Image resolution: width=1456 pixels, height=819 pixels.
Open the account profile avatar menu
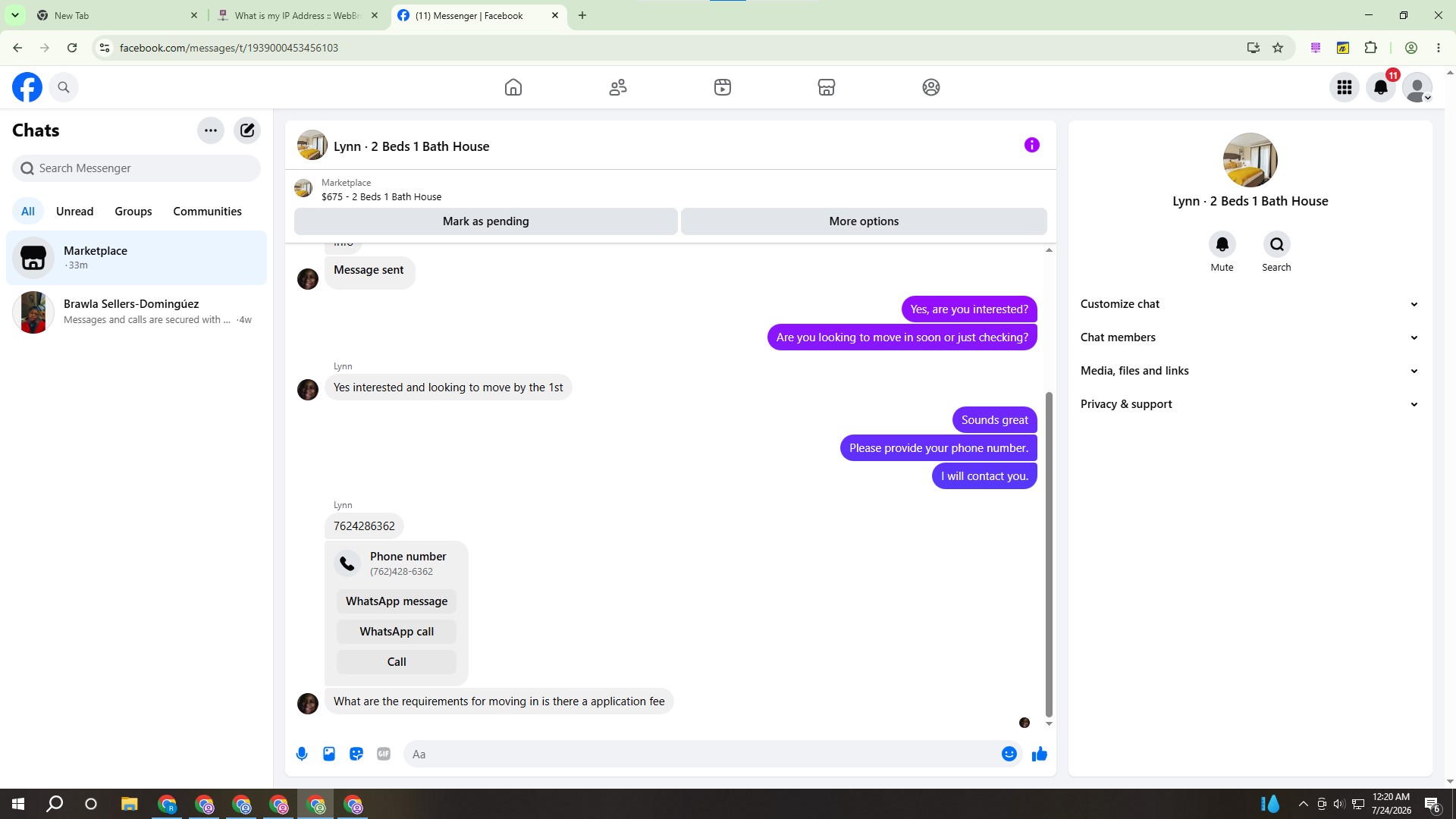pos(1417,87)
